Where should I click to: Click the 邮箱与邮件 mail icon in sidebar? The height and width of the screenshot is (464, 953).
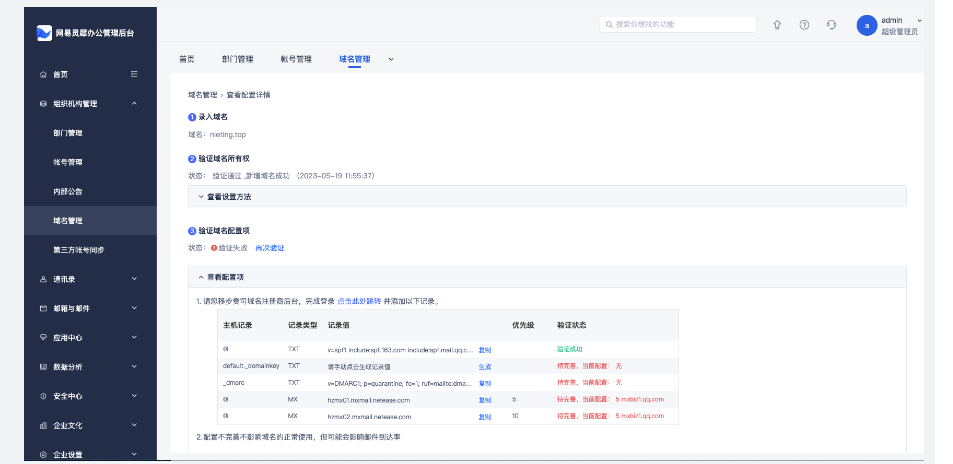point(43,308)
